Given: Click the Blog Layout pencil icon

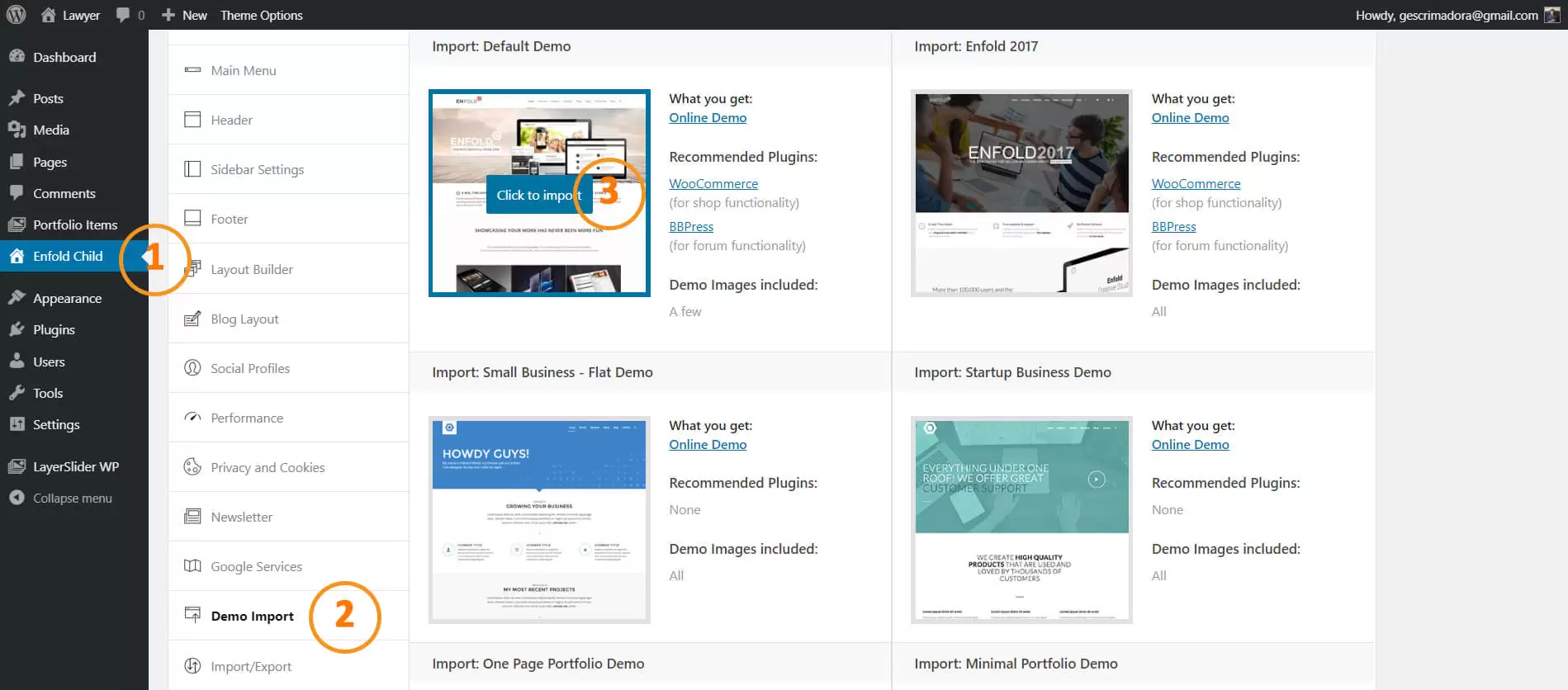Looking at the screenshot, I should (192, 319).
